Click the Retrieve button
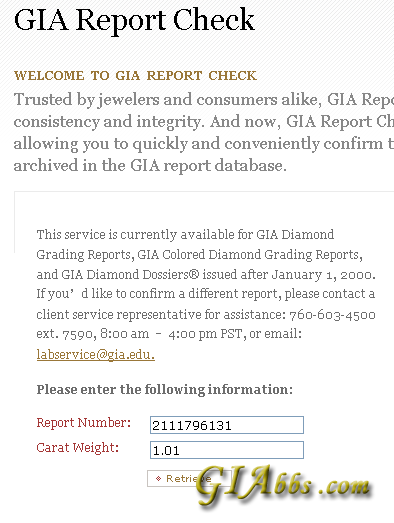Screen dimensions: 394x523 click(189, 479)
